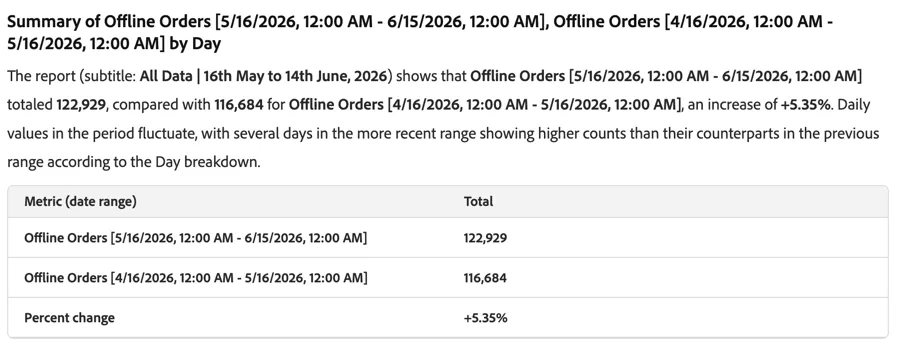
Task: Click the +5.35% table cell
Action: (x=486, y=318)
